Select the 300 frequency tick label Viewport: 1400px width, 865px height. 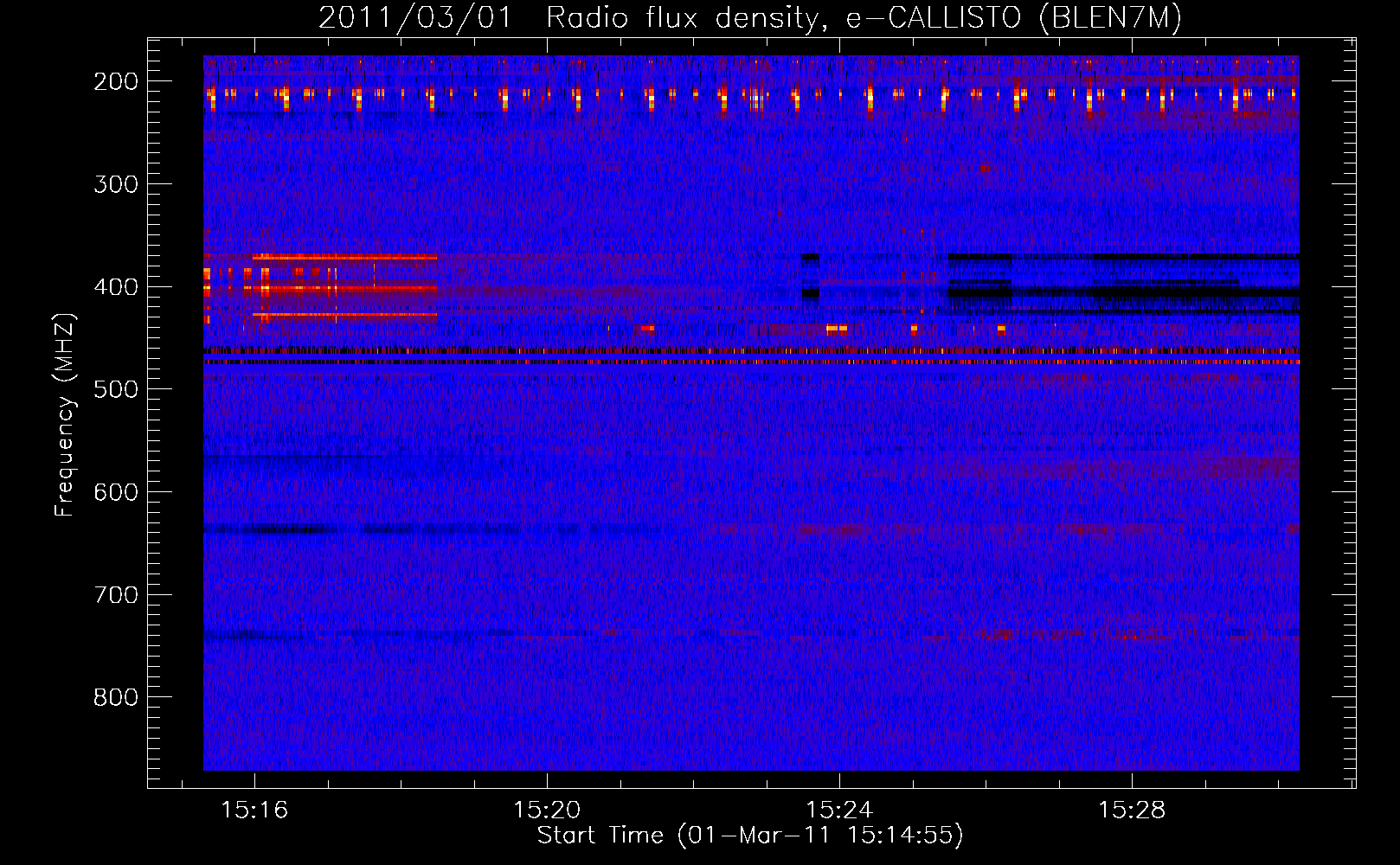pyautogui.click(x=116, y=183)
